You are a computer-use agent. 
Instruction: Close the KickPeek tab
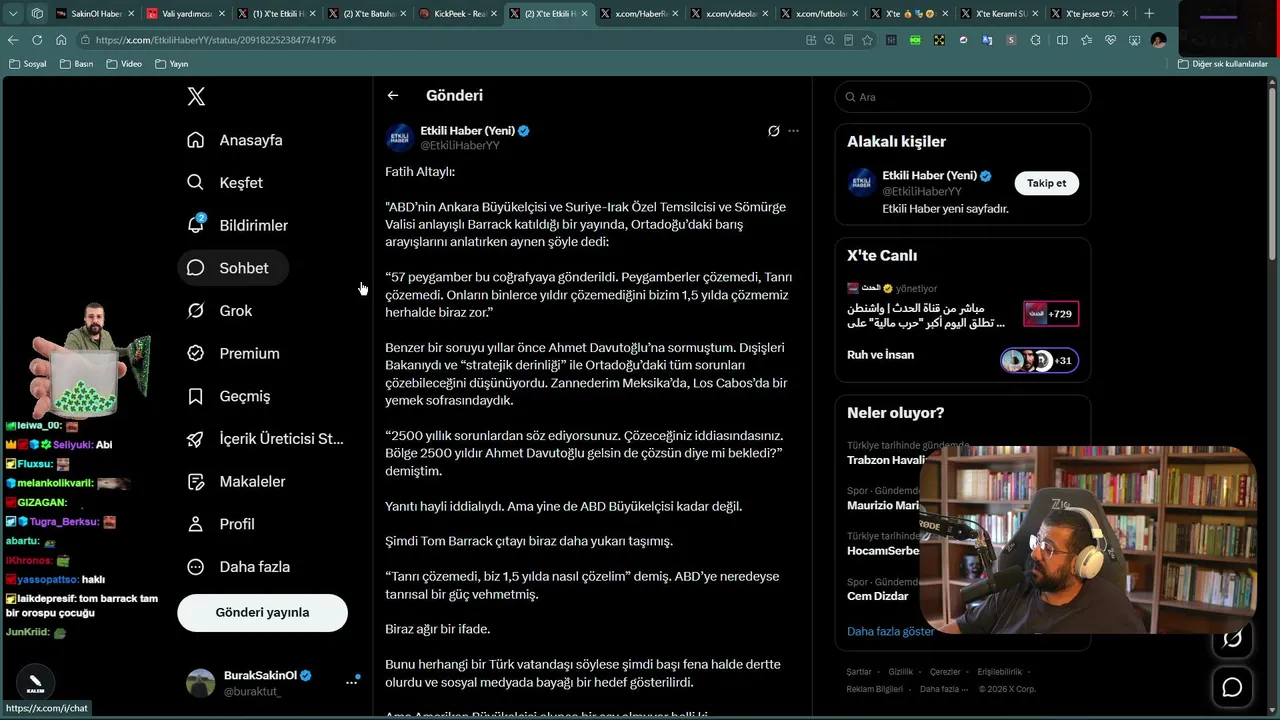coord(492,14)
